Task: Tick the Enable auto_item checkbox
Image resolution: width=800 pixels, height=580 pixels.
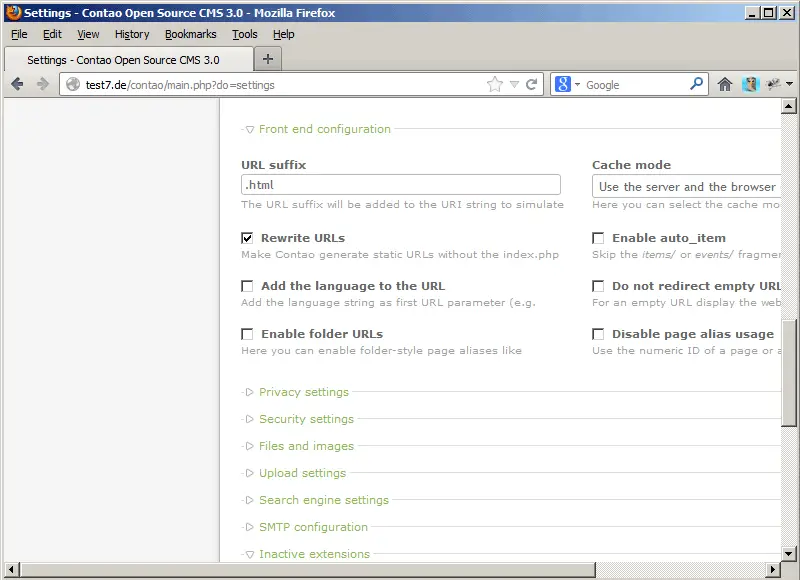Action: click(598, 238)
